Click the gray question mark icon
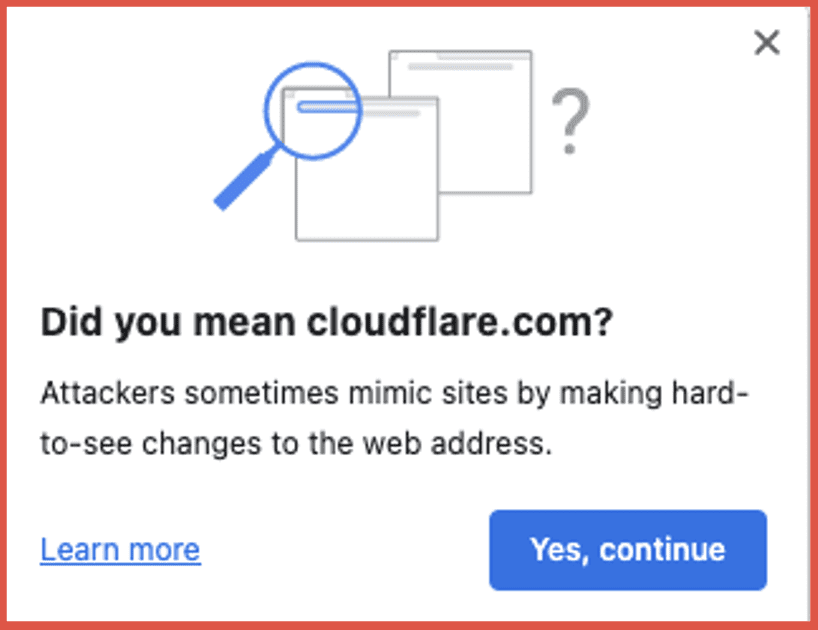Screen dimensions: 818x630 [x=570, y=120]
